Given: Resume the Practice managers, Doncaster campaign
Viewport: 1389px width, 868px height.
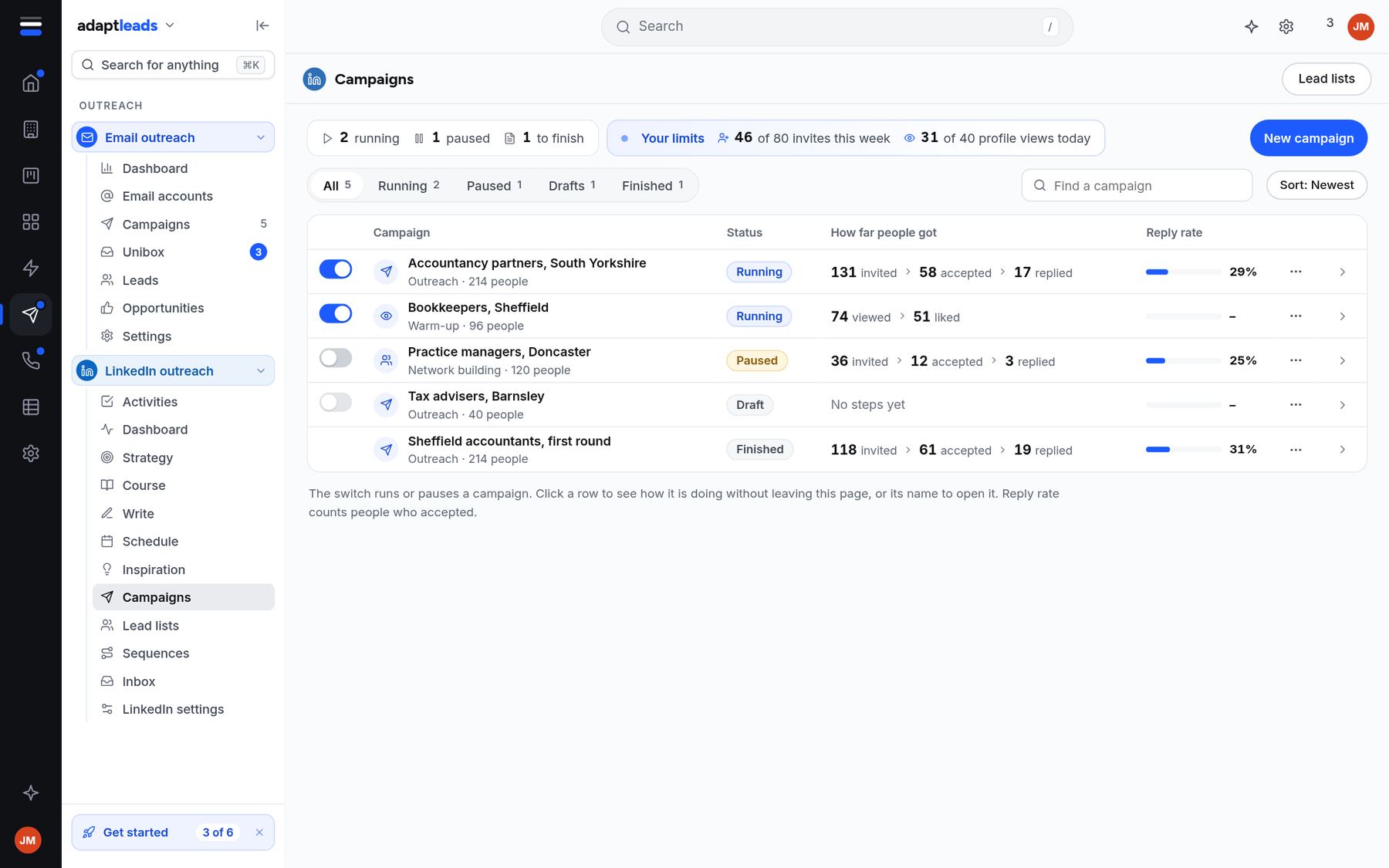Looking at the screenshot, I should pos(336,358).
